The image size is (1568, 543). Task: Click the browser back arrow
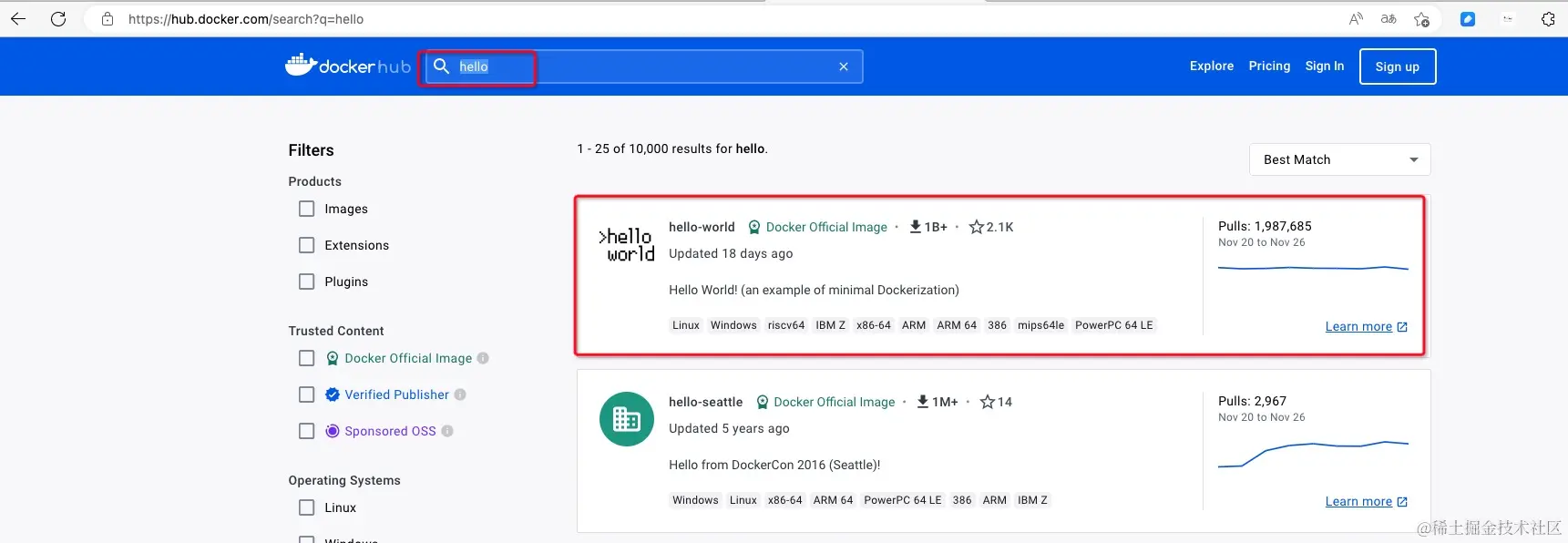click(18, 18)
